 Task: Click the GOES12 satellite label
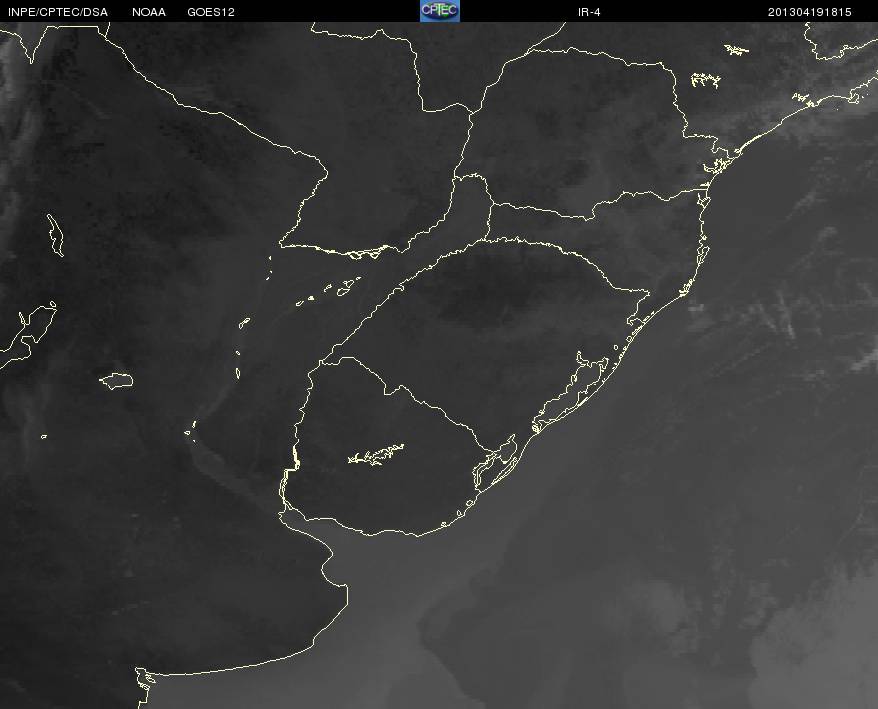(211, 12)
